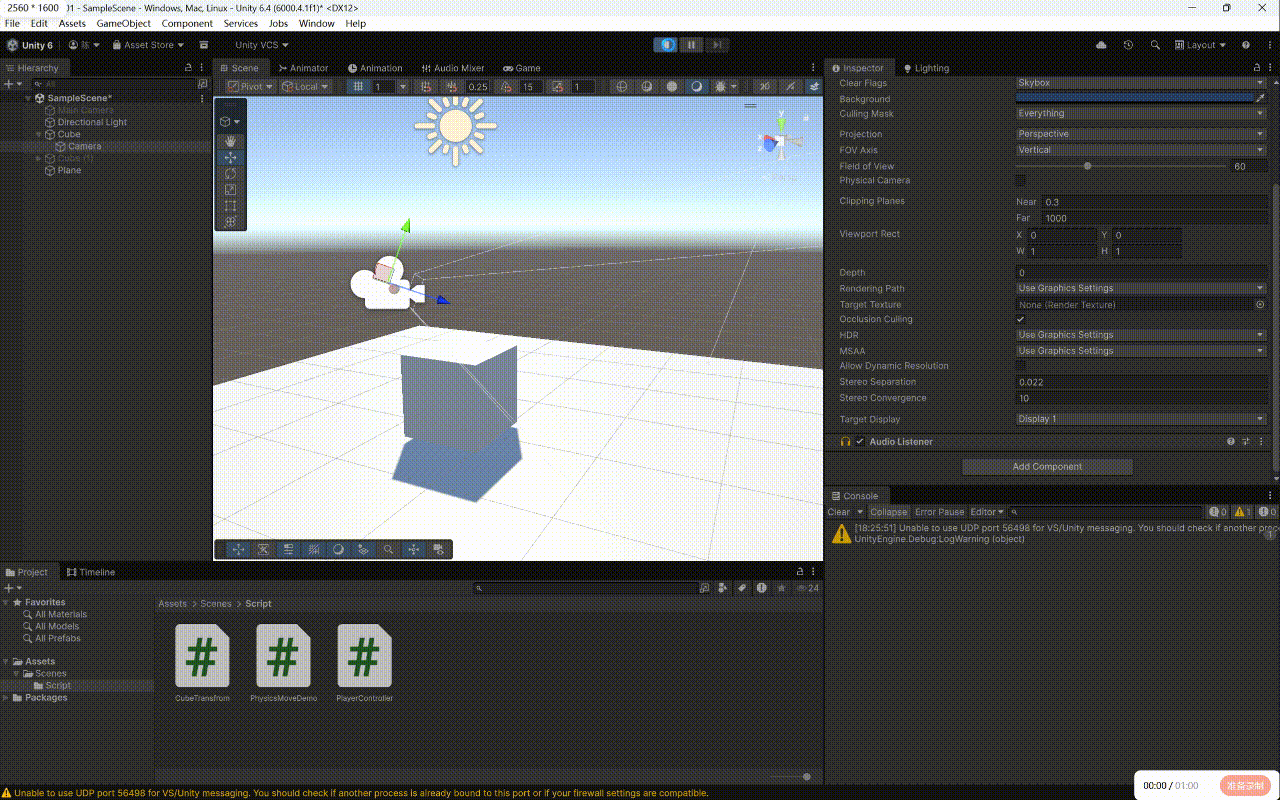Open the cloud services icon
The width and height of the screenshot is (1280, 800).
(1101, 45)
